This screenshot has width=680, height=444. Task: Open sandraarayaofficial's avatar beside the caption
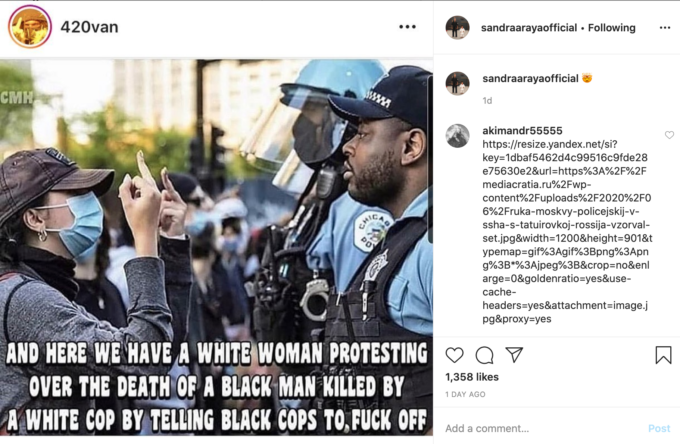(458, 83)
